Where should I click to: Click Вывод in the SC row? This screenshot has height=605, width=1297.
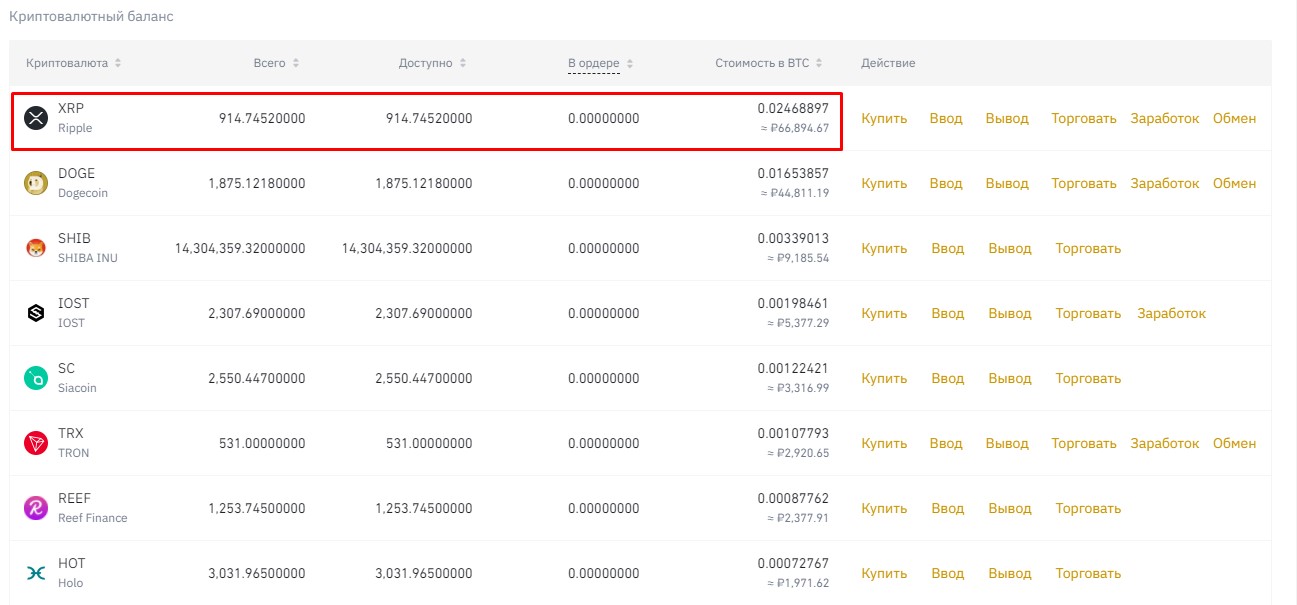[1010, 378]
